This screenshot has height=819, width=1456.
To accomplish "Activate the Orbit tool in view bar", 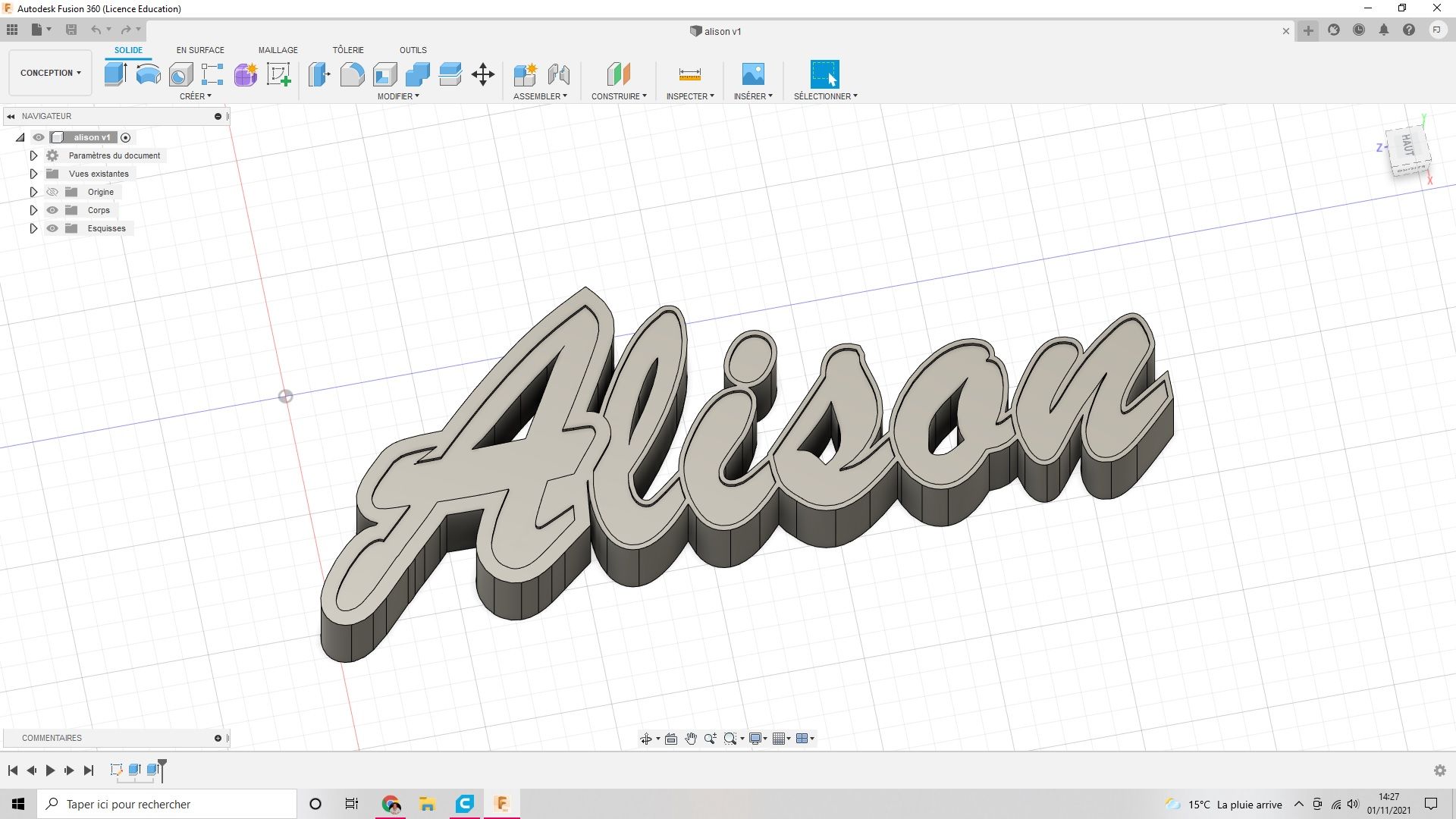I will 647,738.
